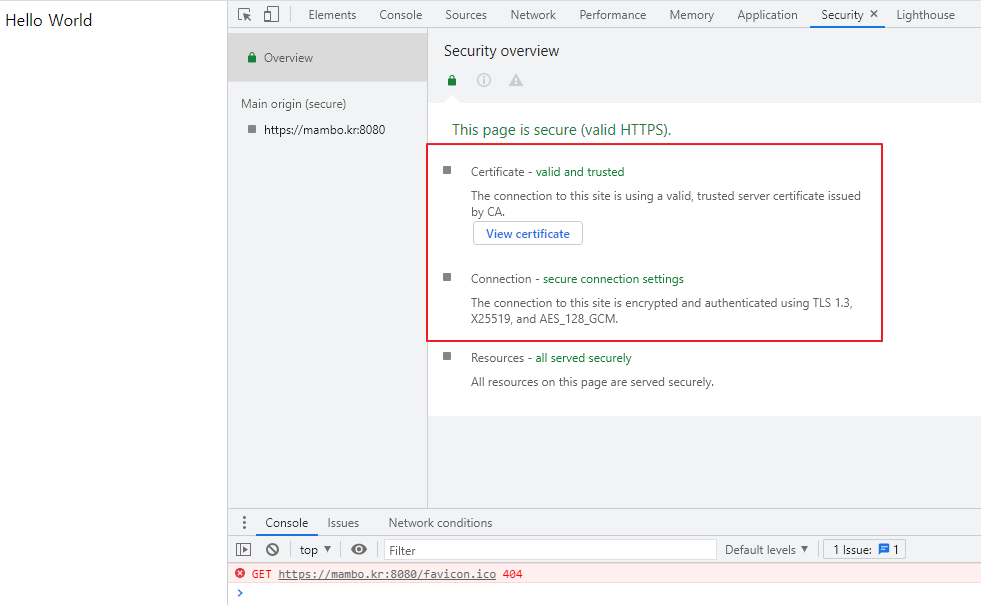Click the console Filter input field
The image size is (981, 605).
pyautogui.click(x=550, y=550)
